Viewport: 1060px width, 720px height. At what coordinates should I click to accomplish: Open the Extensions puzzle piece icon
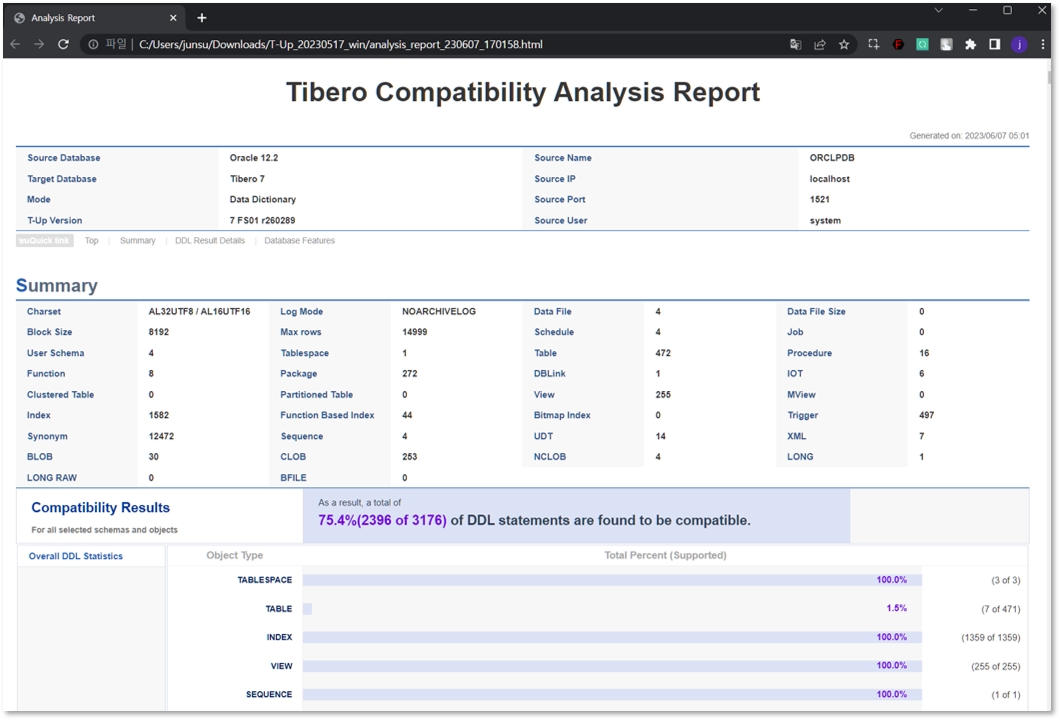(970, 44)
